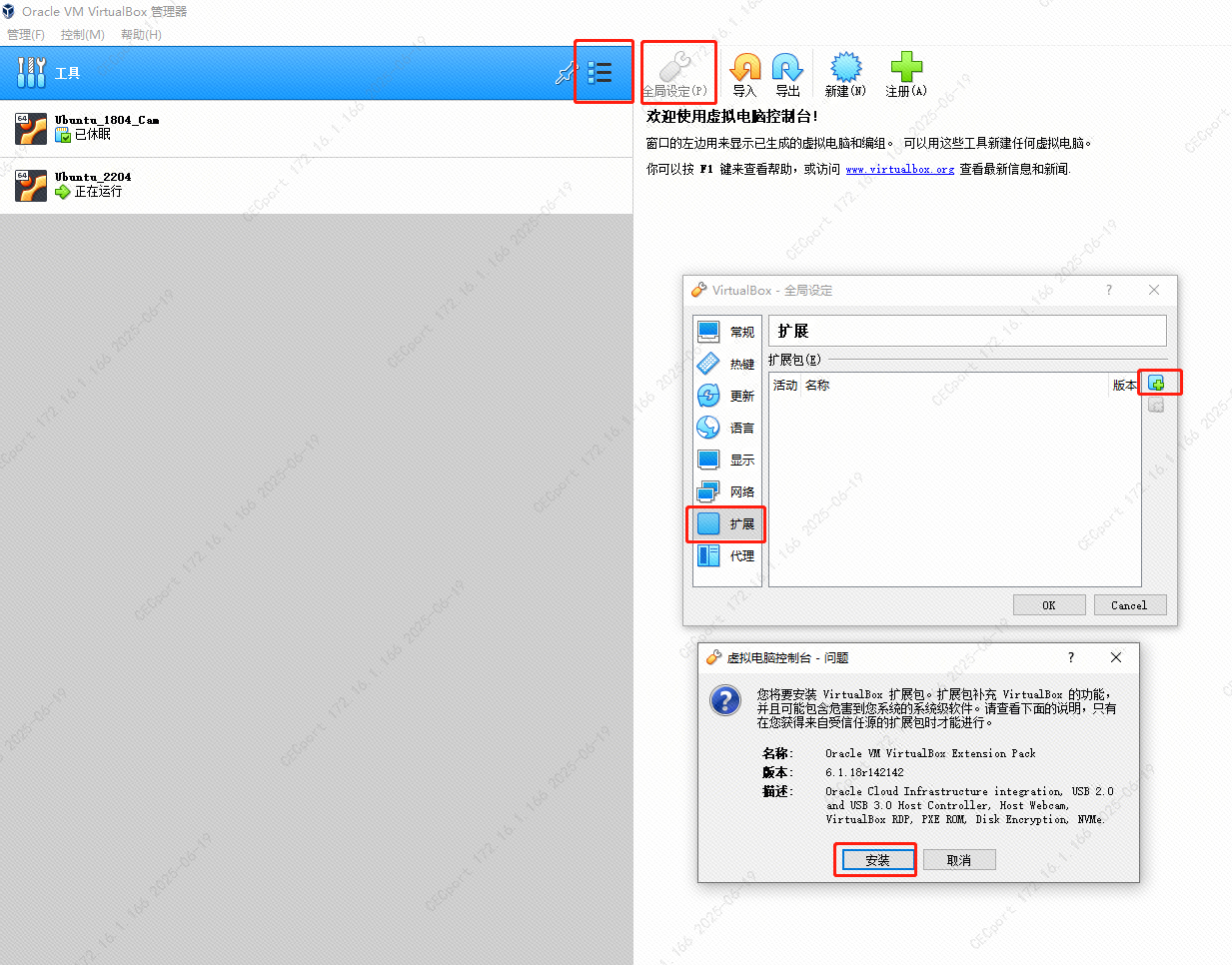1232x965 pixels.
Task: Open the 控制(M) menu
Action: (83, 34)
